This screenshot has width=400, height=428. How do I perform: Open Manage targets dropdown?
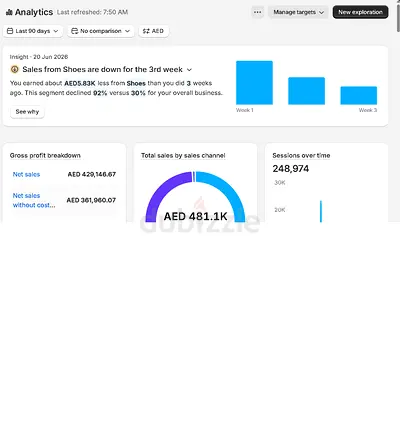(x=298, y=12)
